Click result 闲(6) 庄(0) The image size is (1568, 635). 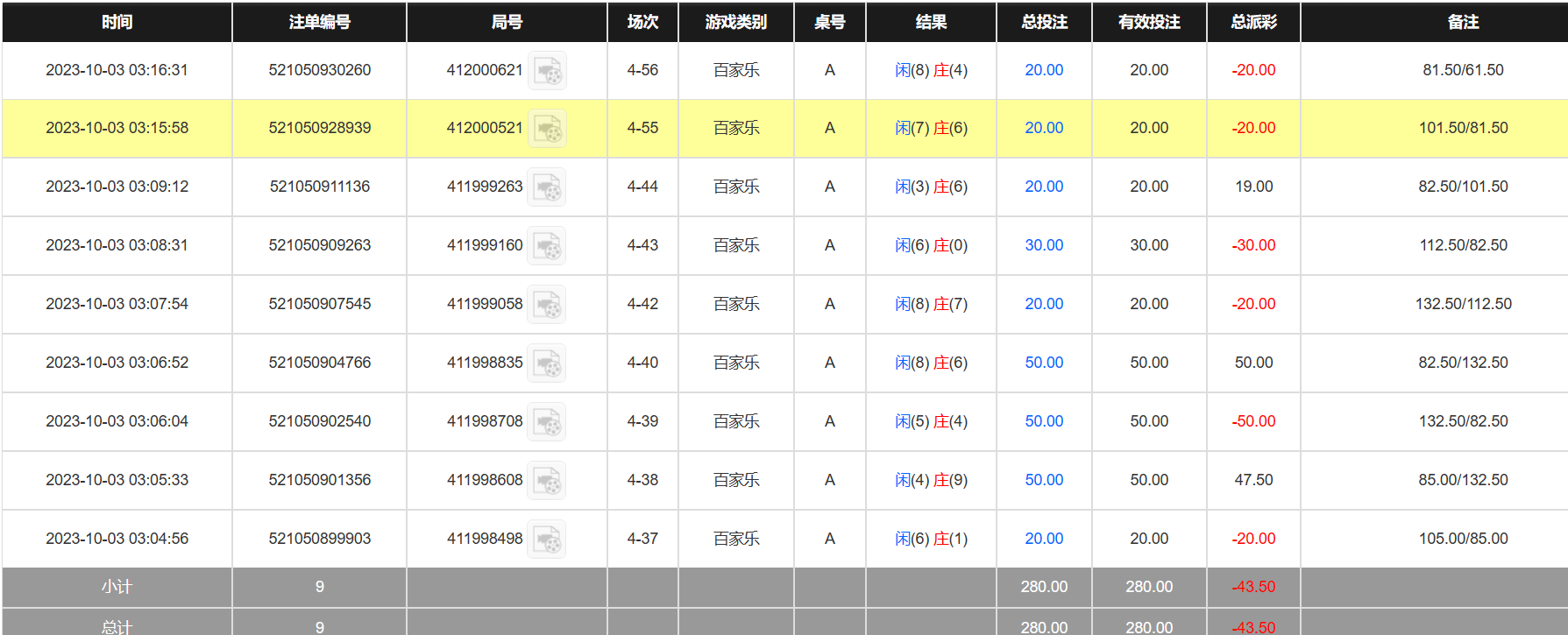point(931,245)
